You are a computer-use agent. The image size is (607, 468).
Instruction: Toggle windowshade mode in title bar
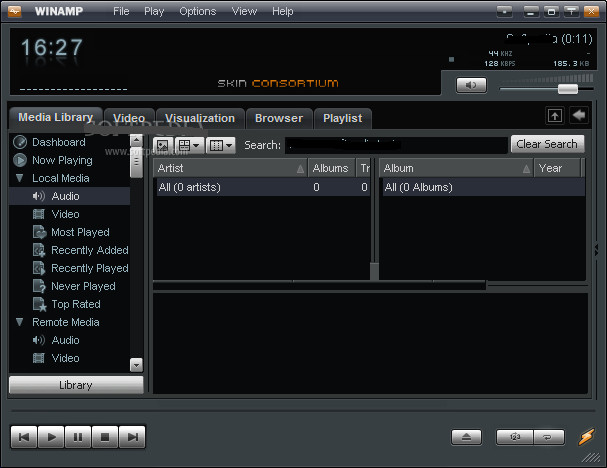571,12
